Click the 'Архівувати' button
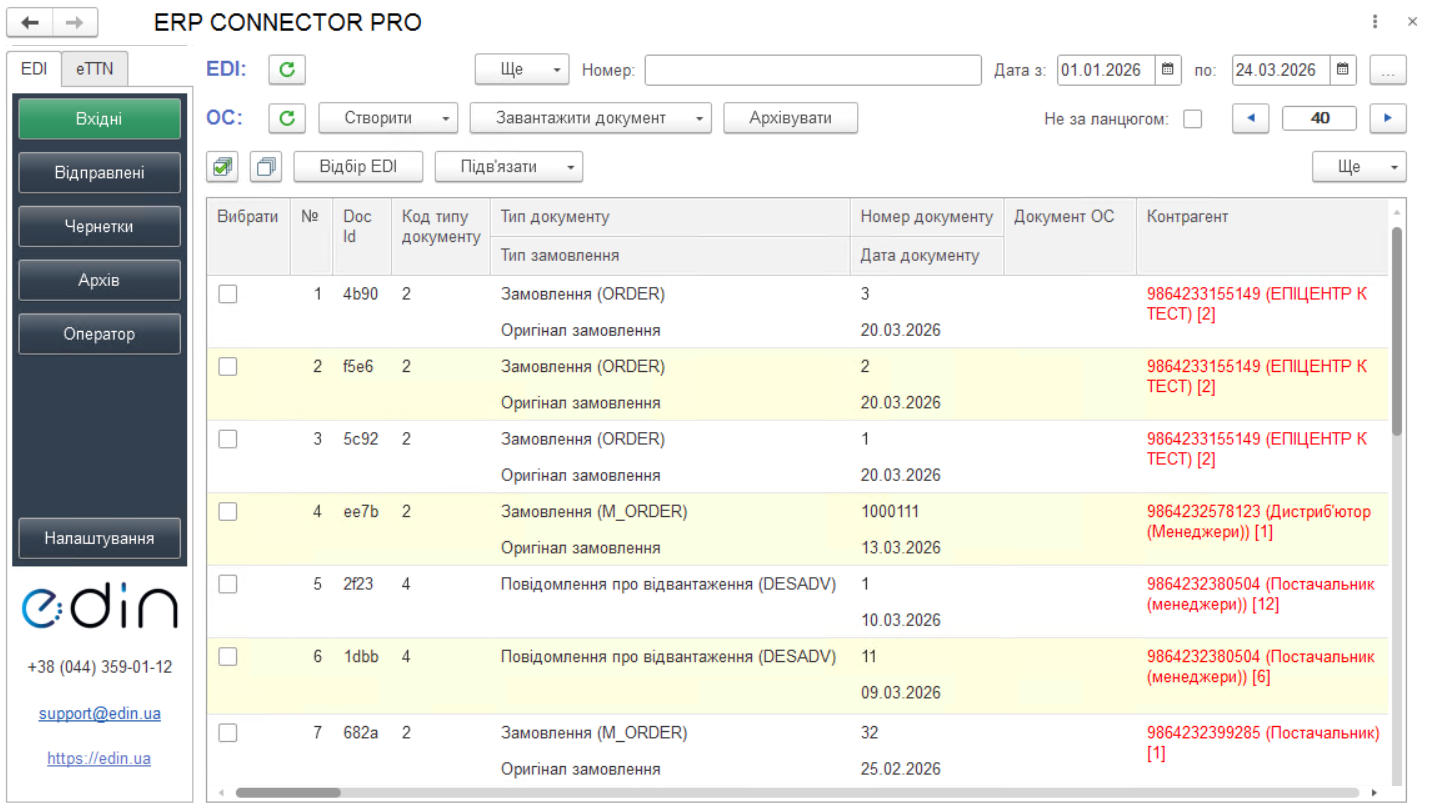This screenshot has width=1431, height=809. click(790, 118)
